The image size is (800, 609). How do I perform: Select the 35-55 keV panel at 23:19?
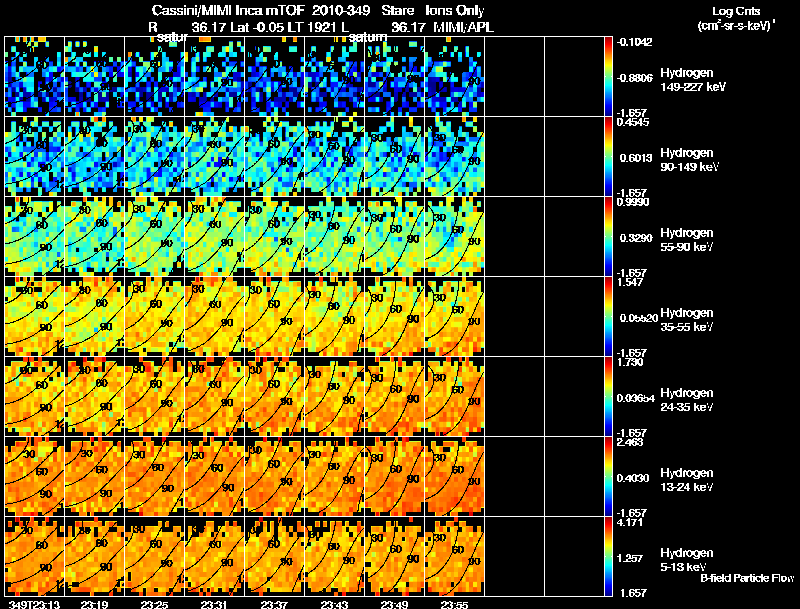[94, 317]
